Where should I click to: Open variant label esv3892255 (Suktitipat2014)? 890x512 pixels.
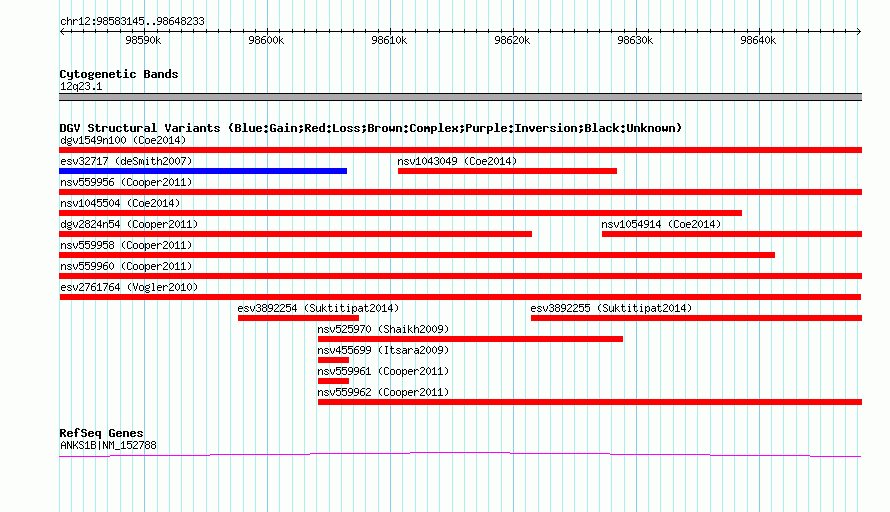(x=611, y=308)
